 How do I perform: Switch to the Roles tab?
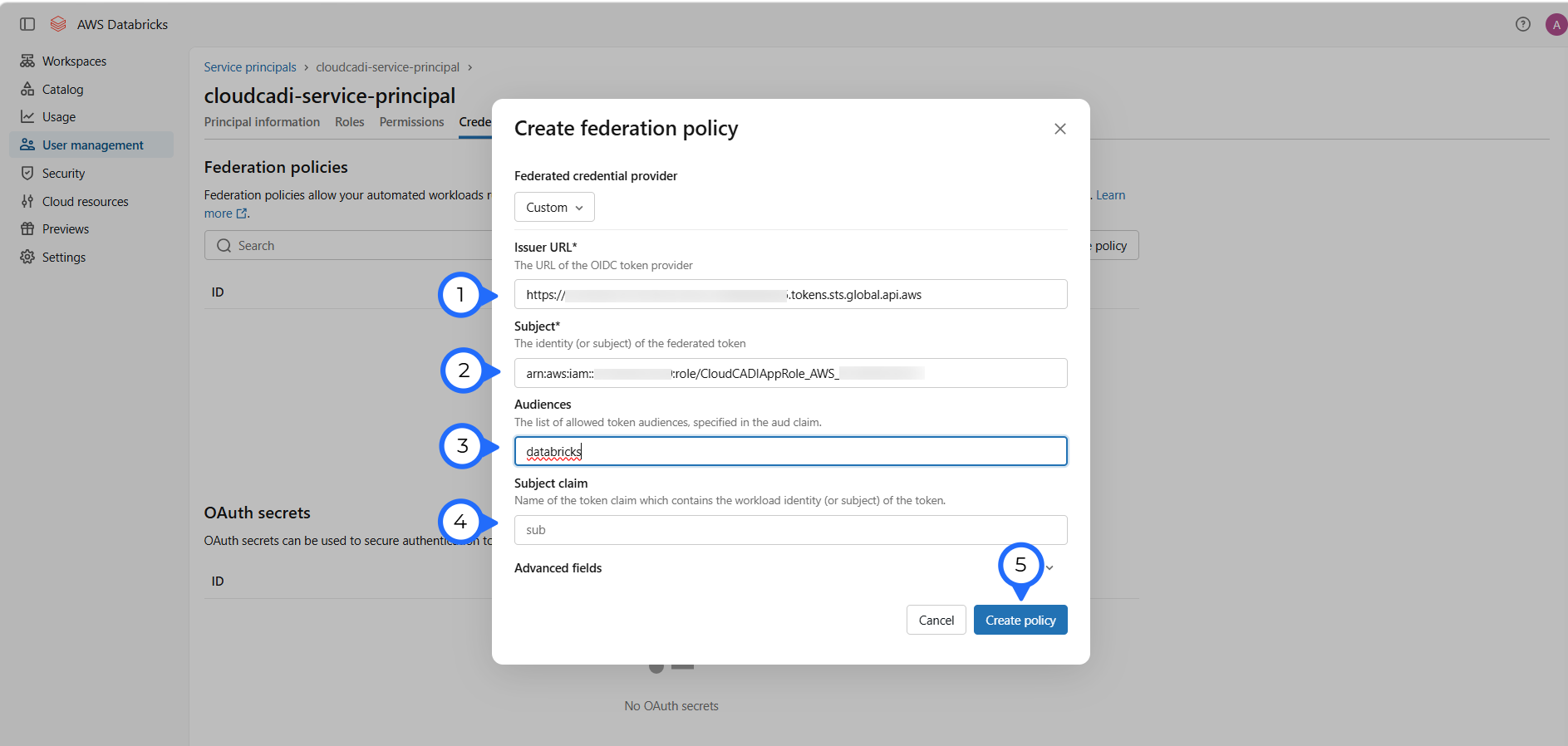pos(350,122)
